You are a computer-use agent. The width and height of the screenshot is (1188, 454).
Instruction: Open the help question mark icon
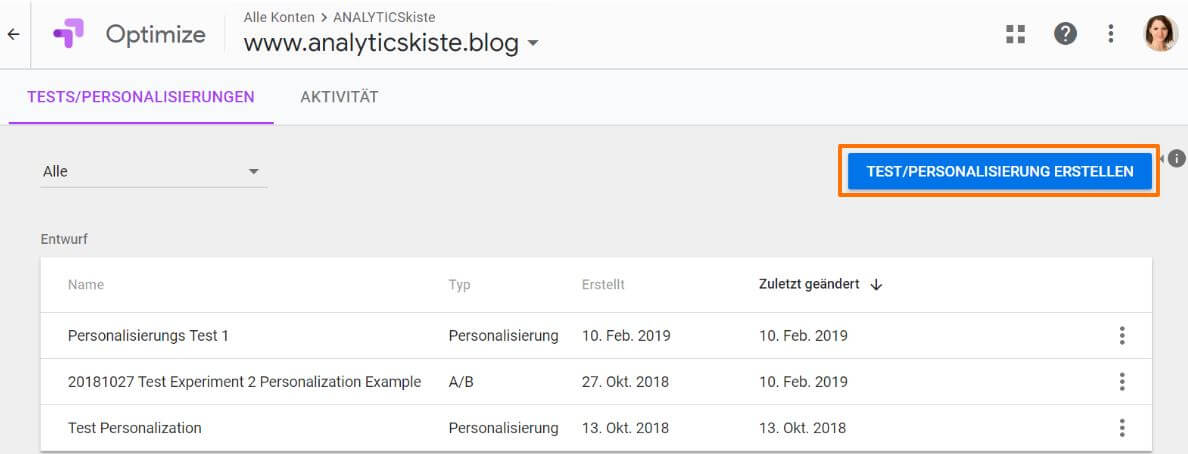[x=1066, y=34]
